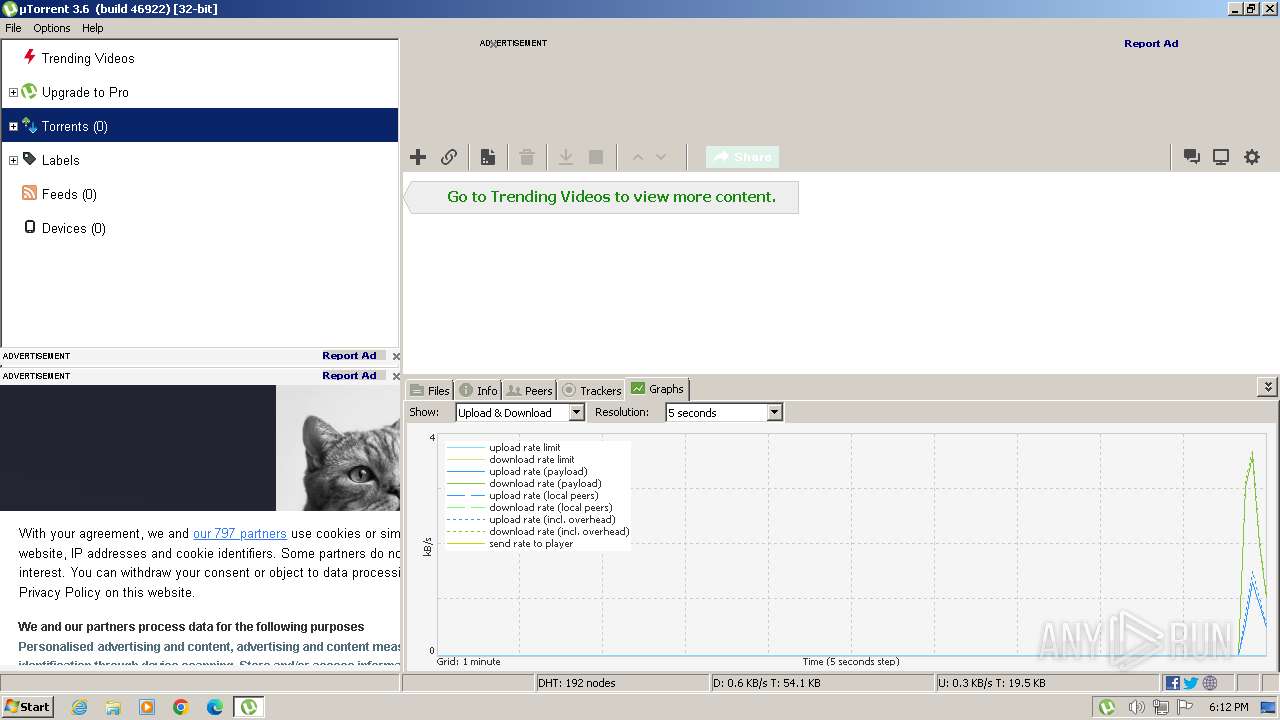The height and width of the screenshot is (720, 1280).
Task: Click the µTorrent system tray icon
Action: coord(1107,707)
